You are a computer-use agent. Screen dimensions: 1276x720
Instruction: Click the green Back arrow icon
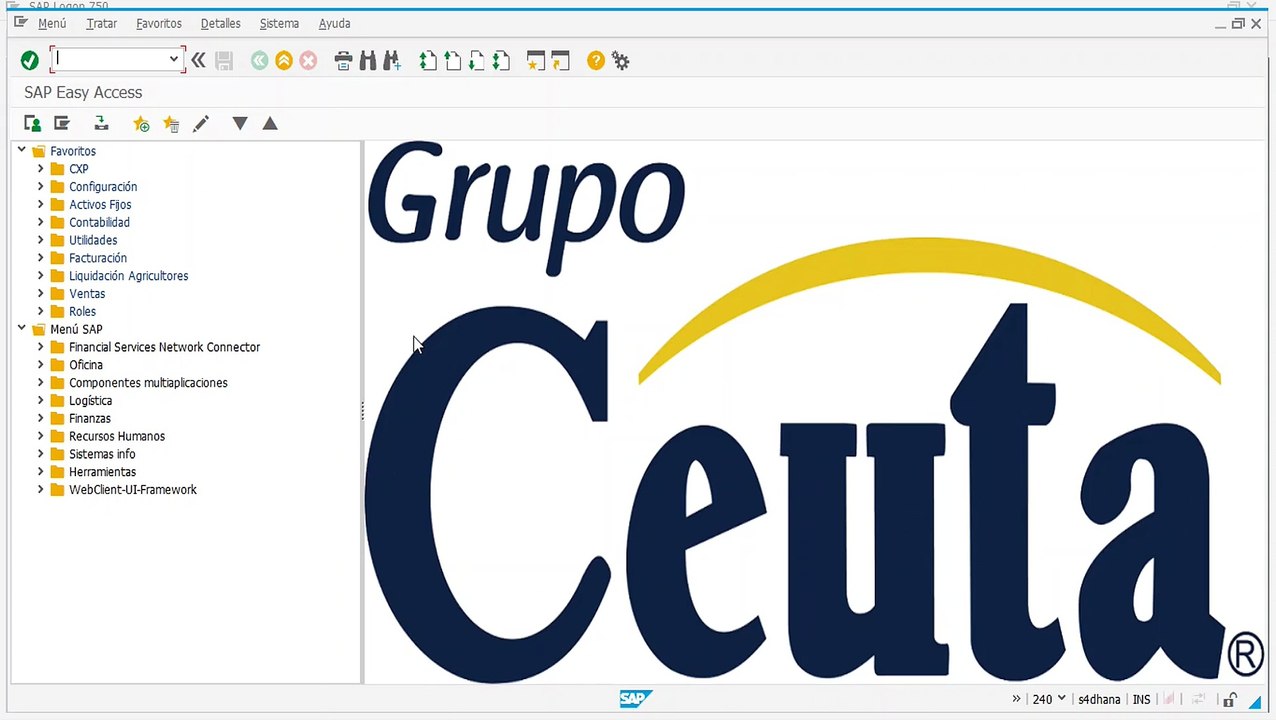point(260,61)
